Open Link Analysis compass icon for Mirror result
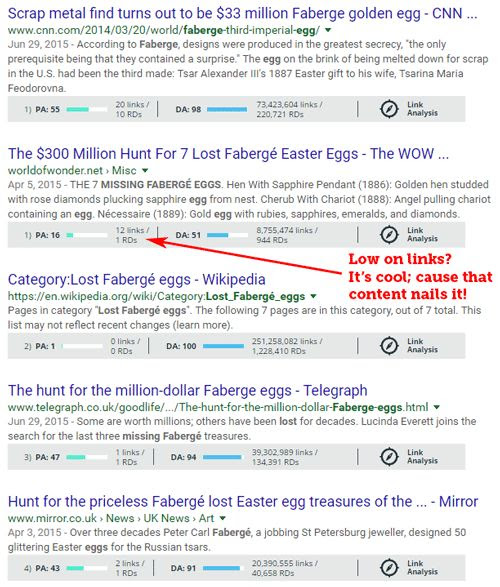 (x=389, y=568)
